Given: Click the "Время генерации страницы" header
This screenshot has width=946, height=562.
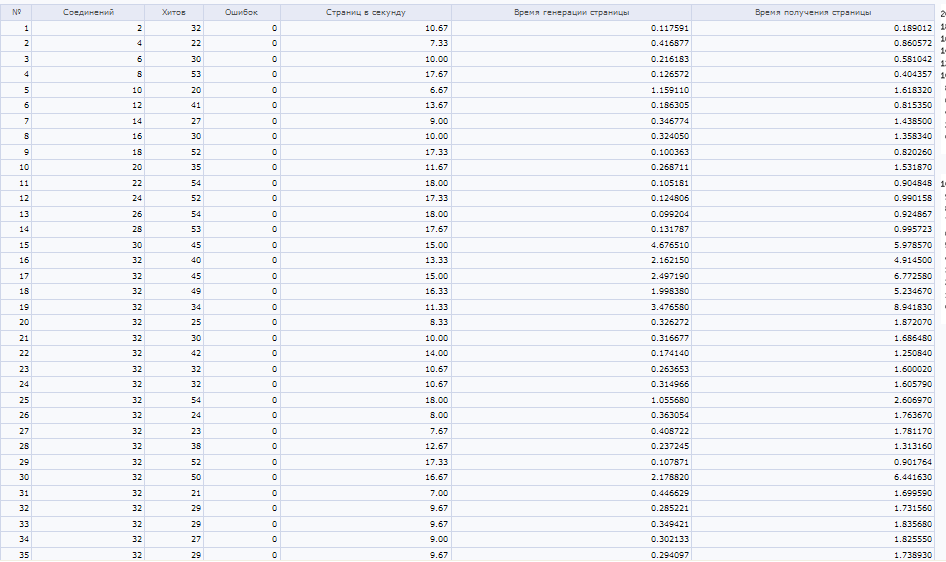Looking at the screenshot, I should click(x=571, y=12).
